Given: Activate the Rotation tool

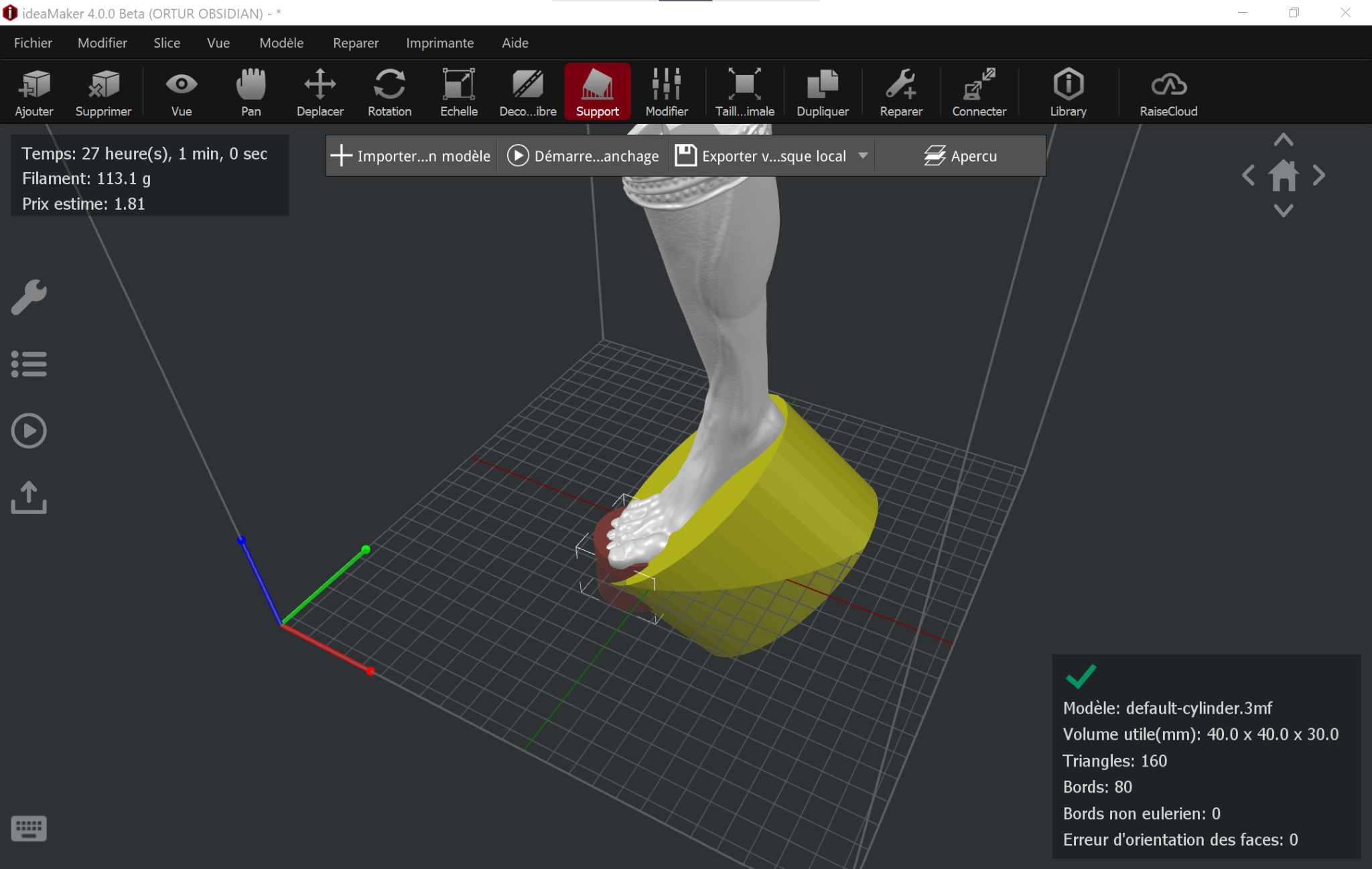Looking at the screenshot, I should [x=389, y=92].
